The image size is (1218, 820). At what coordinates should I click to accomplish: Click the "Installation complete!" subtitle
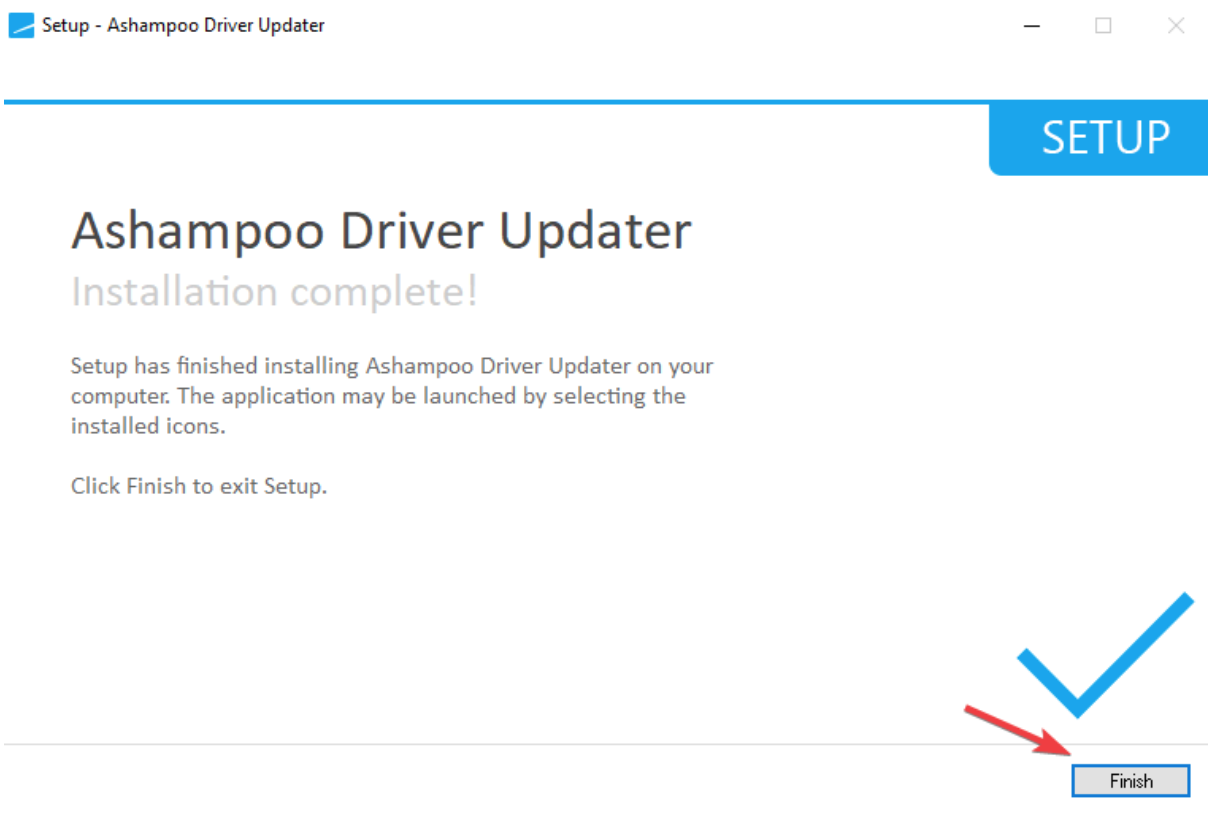pyautogui.click(x=274, y=292)
